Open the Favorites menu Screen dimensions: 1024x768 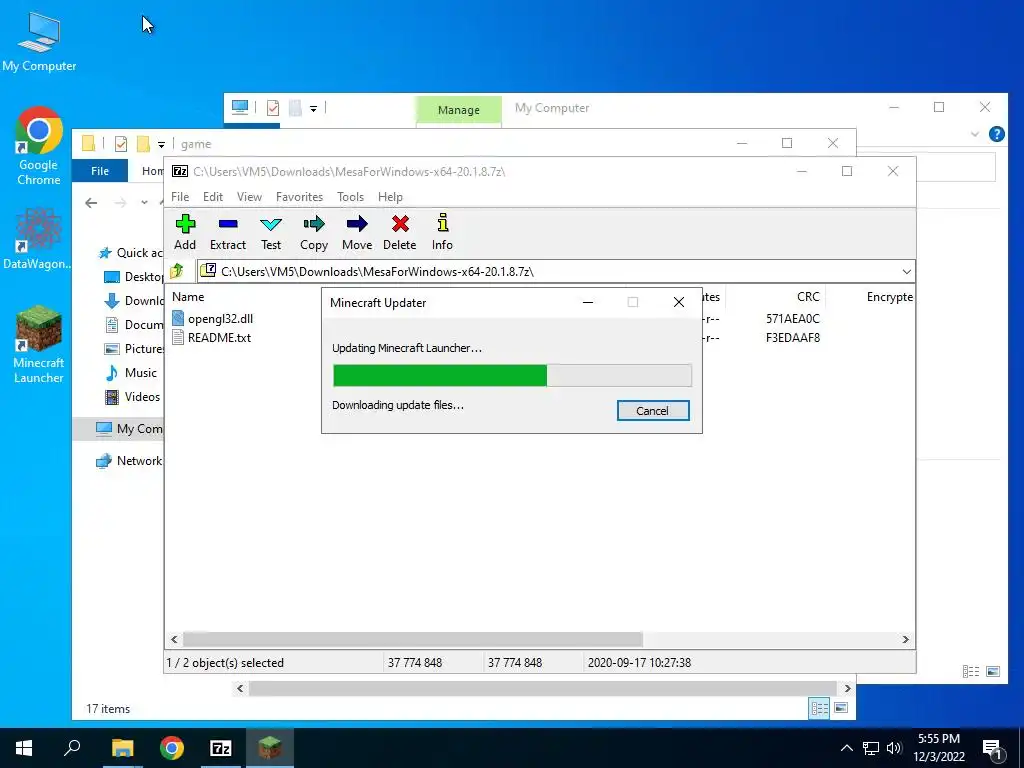click(299, 197)
